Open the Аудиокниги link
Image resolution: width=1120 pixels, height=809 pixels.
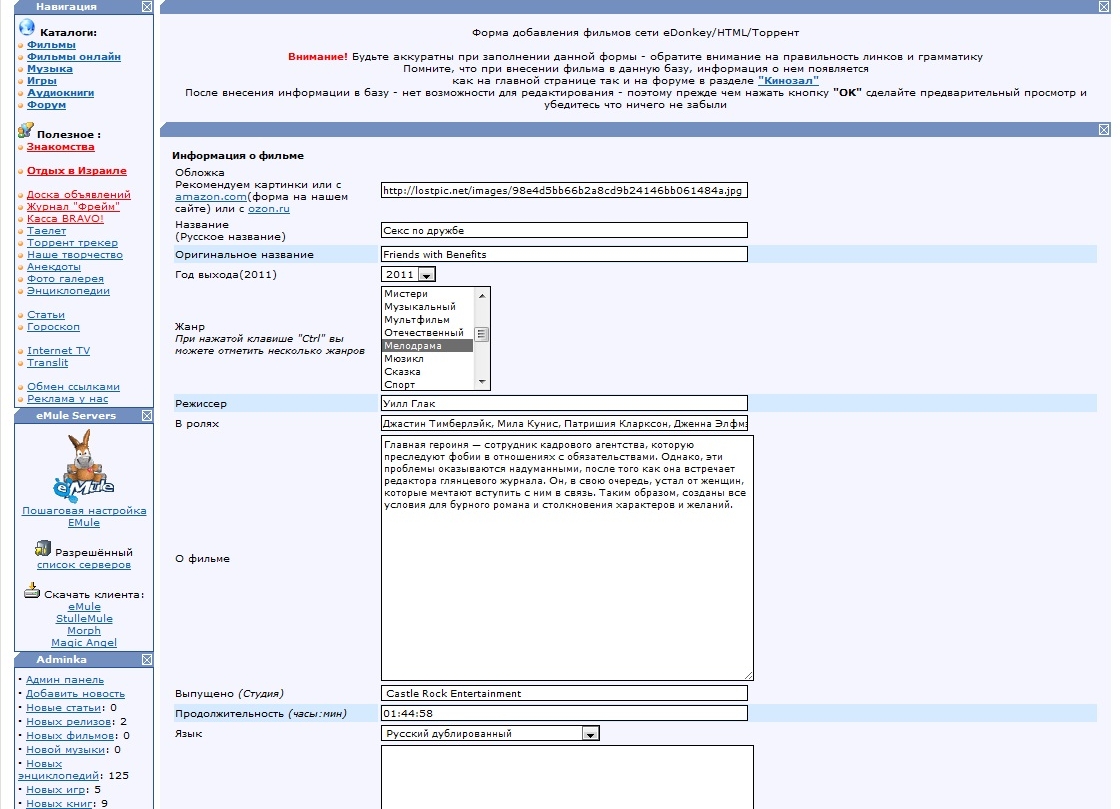pos(61,93)
